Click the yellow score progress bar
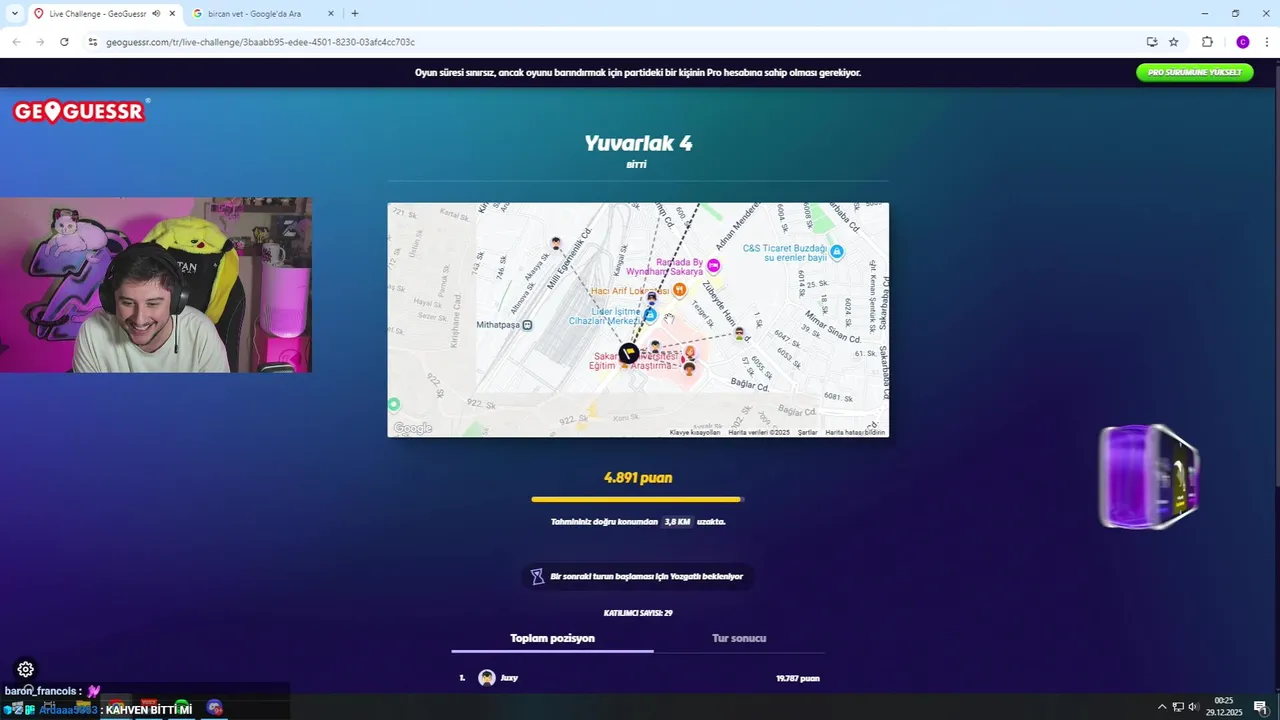The height and width of the screenshot is (720, 1280). tap(638, 499)
